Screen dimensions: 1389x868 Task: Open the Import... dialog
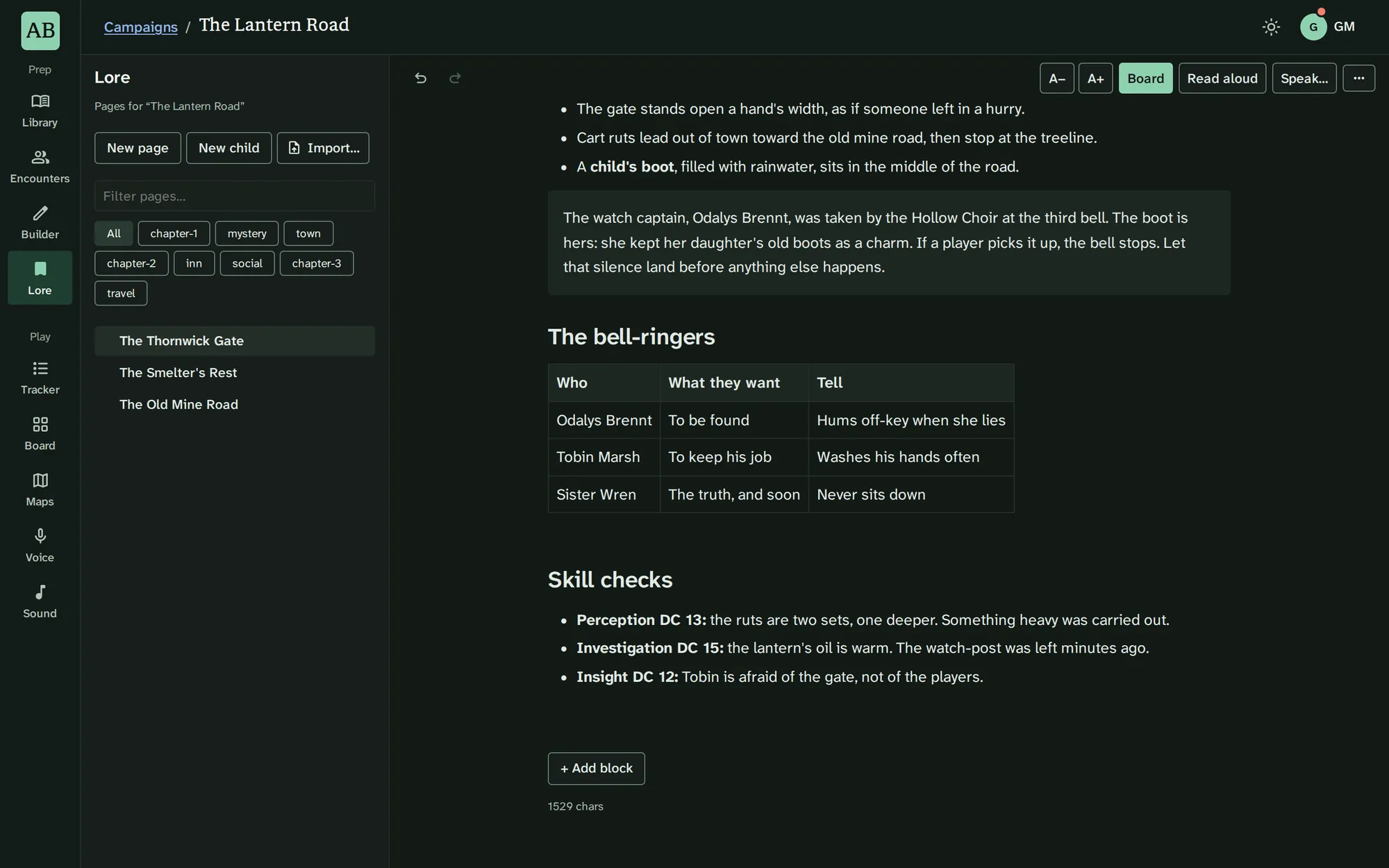pos(323,148)
